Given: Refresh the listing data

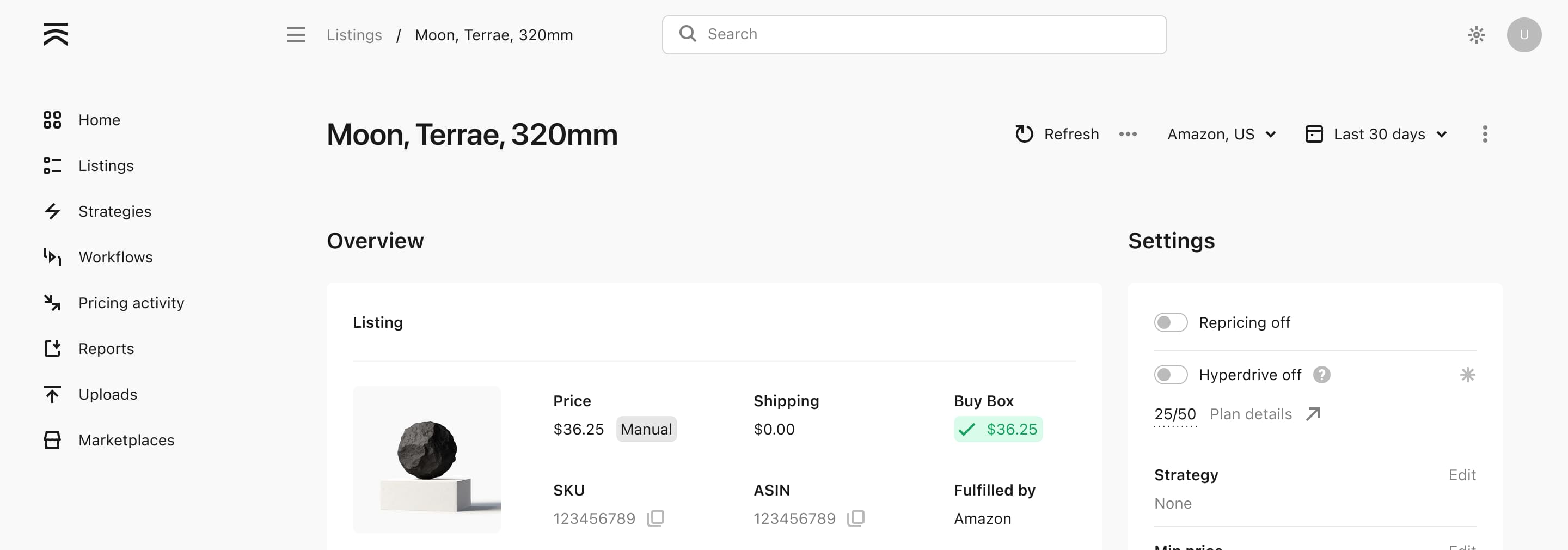Looking at the screenshot, I should coord(1057,134).
